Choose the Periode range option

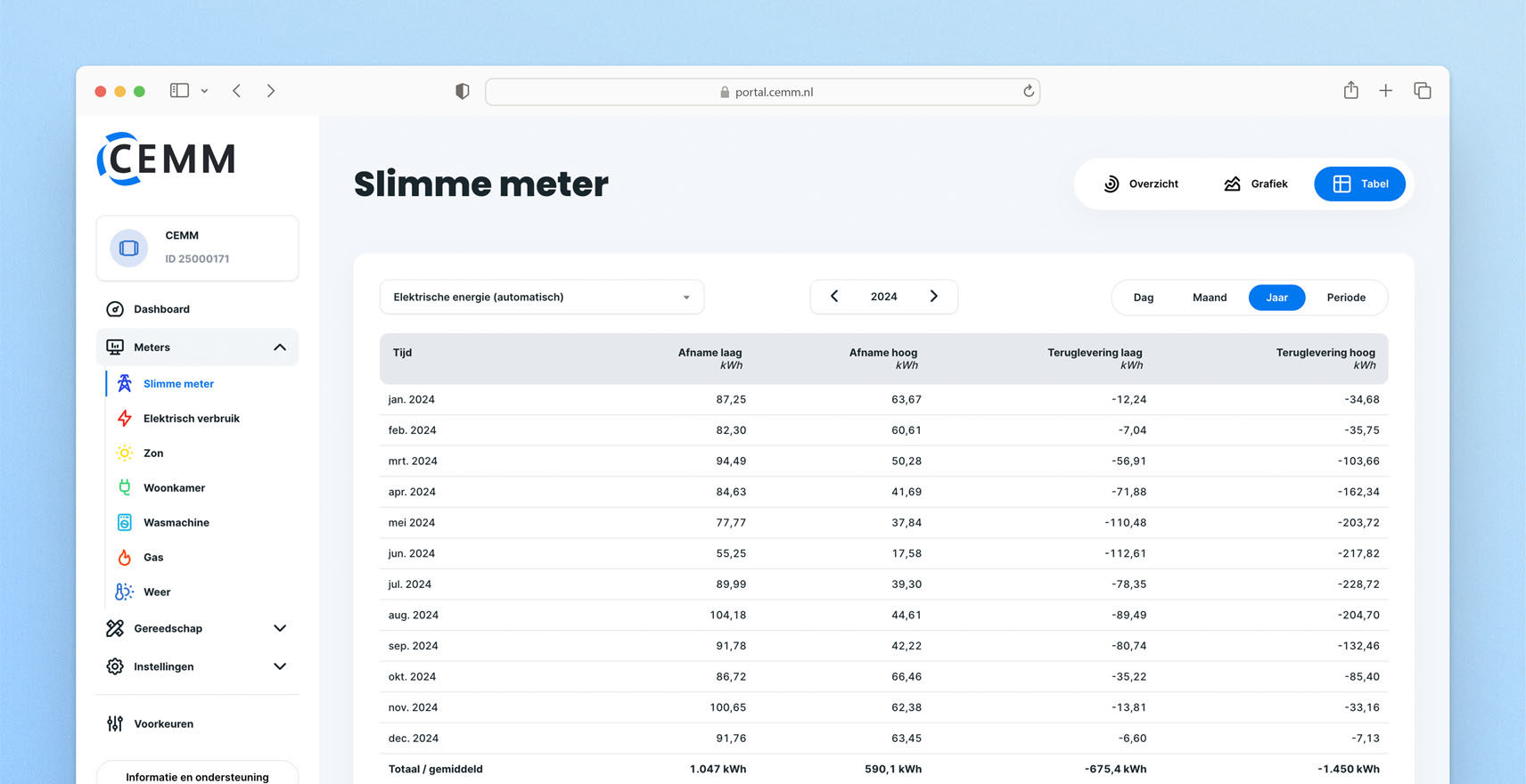point(1345,298)
